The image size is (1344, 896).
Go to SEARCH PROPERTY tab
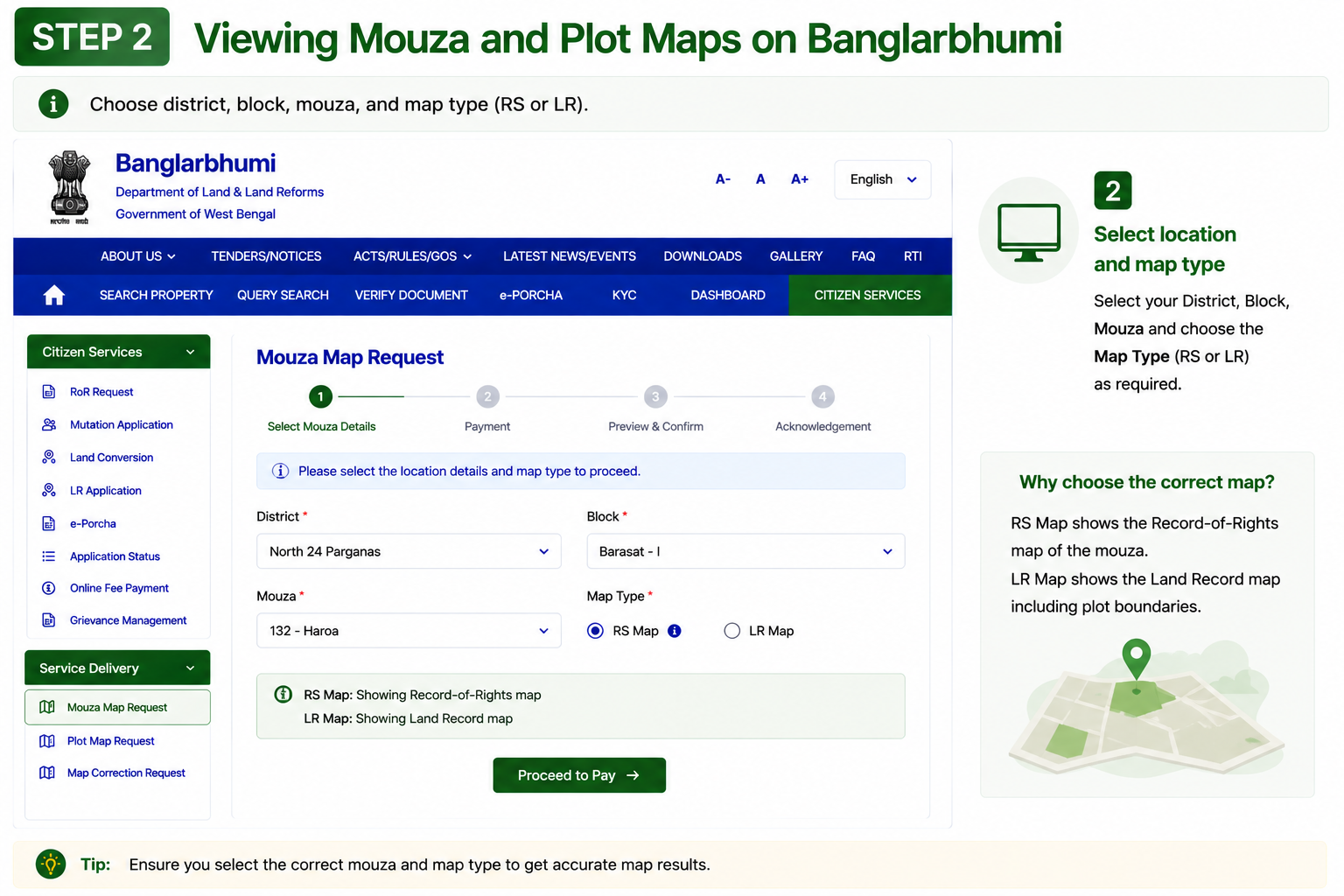[x=157, y=296]
